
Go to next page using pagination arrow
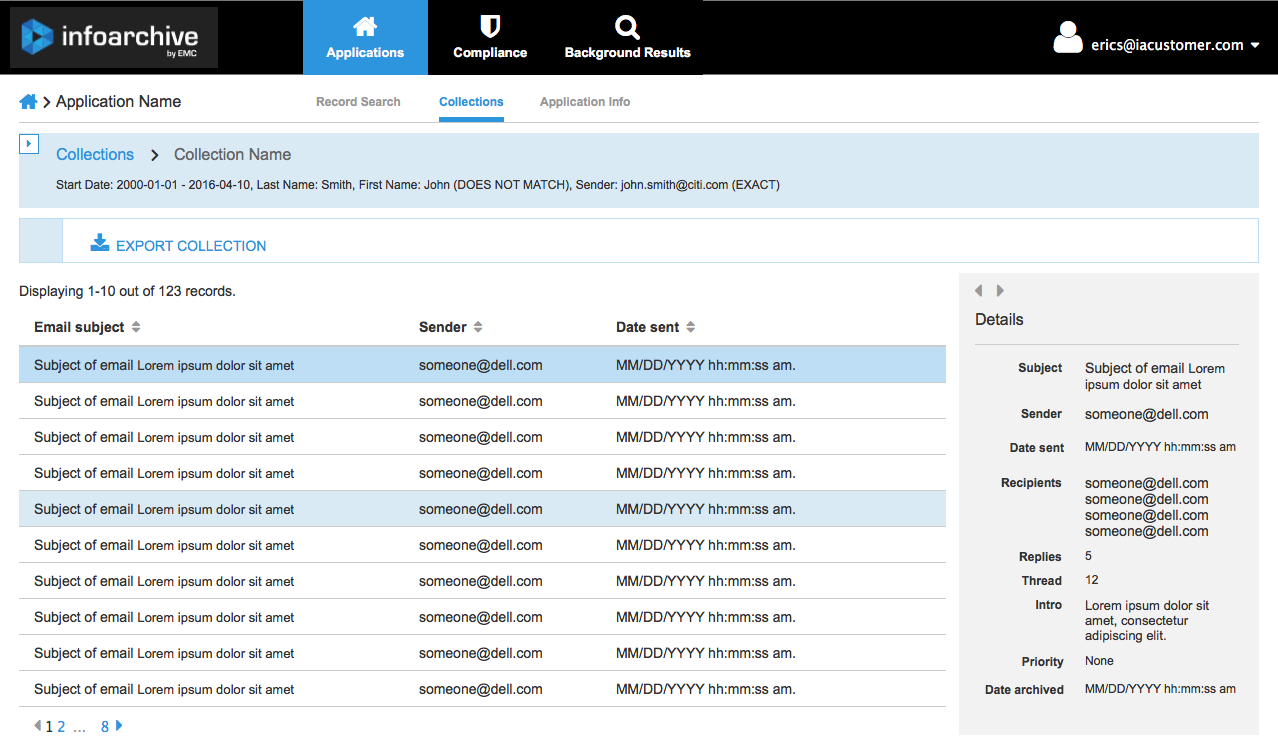point(119,726)
